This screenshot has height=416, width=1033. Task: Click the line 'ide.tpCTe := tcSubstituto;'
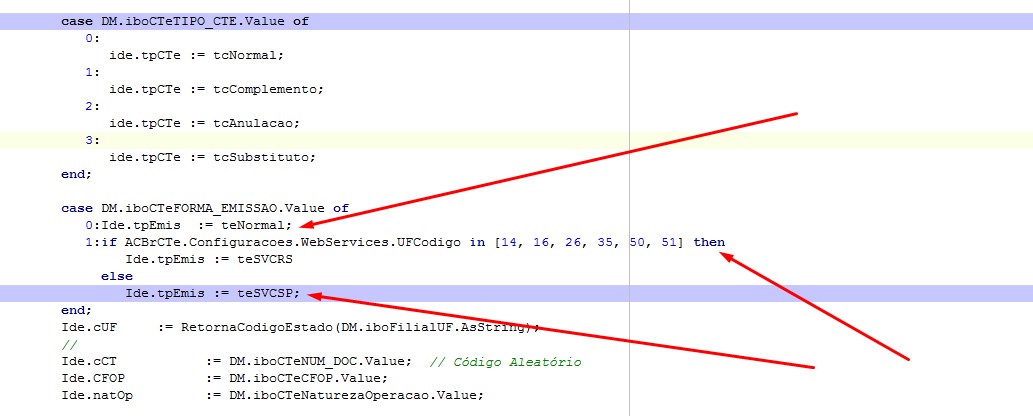click(x=213, y=158)
